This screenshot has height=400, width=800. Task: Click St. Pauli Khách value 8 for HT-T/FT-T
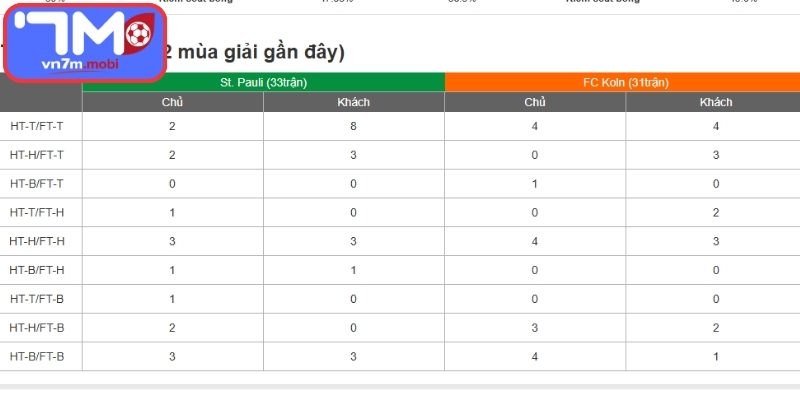[x=354, y=126]
